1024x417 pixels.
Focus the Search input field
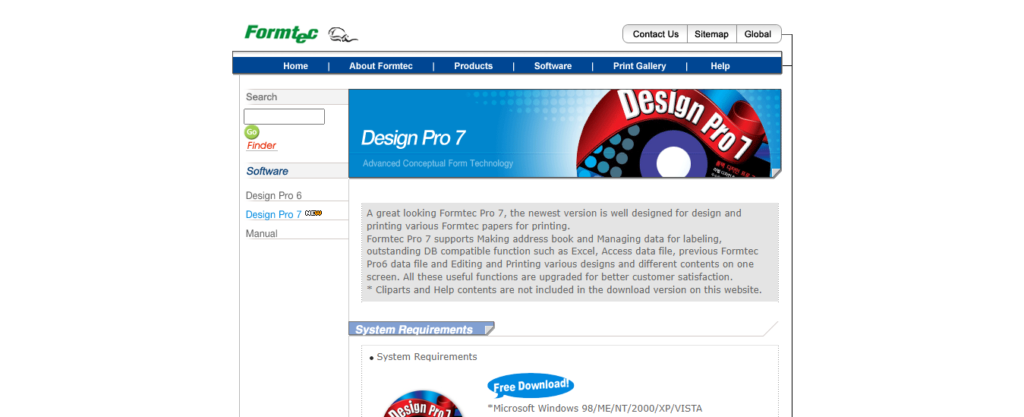pyautogui.click(x=284, y=117)
